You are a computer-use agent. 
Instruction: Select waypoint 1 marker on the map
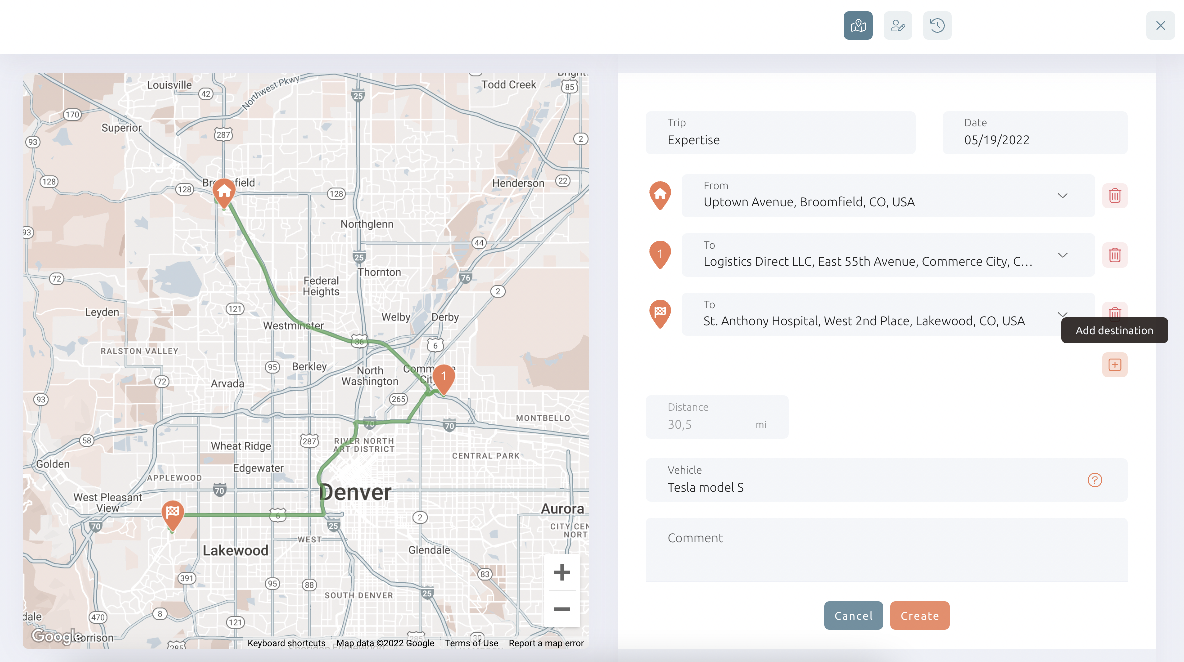coord(444,379)
